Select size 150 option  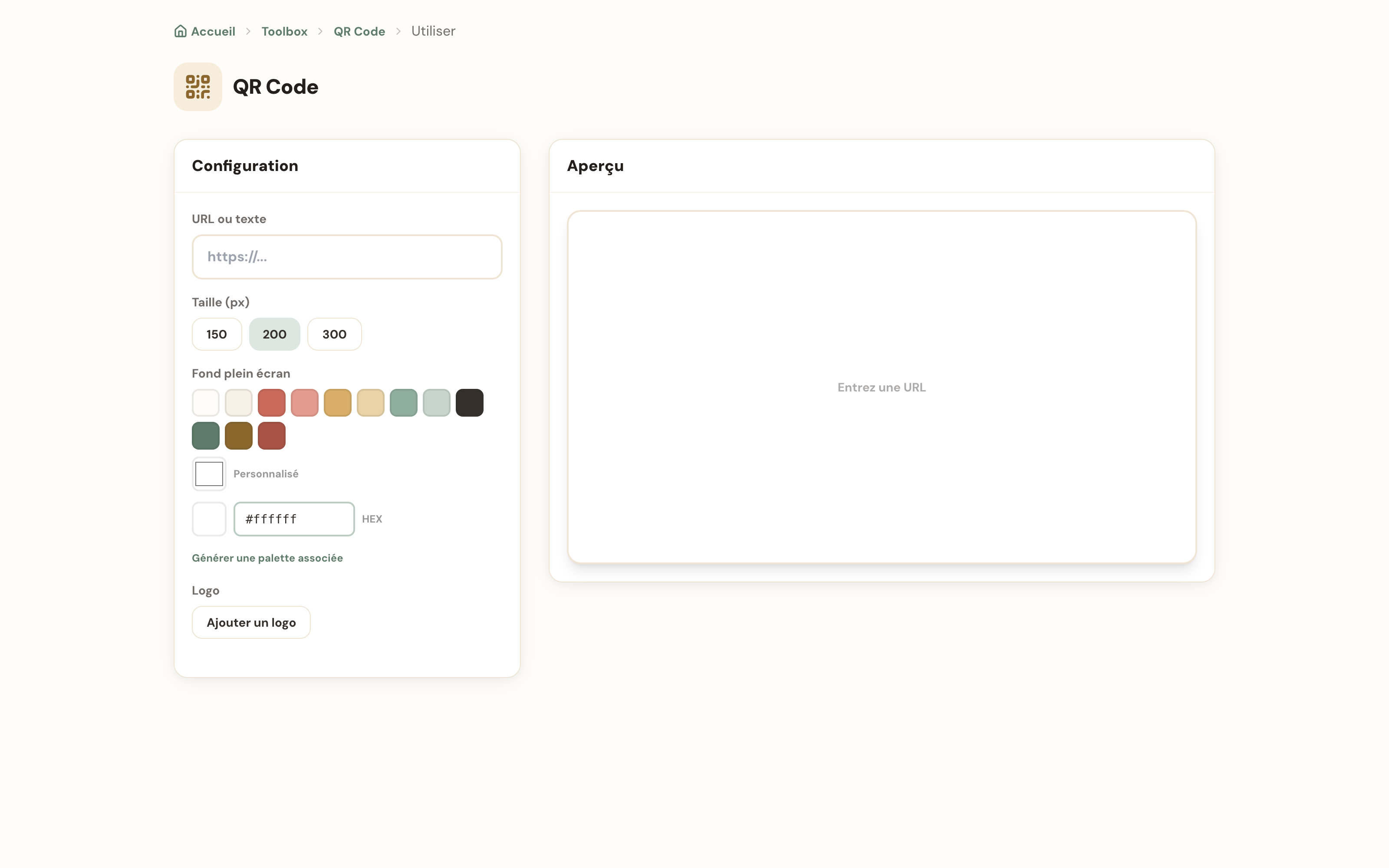click(217, 334)
